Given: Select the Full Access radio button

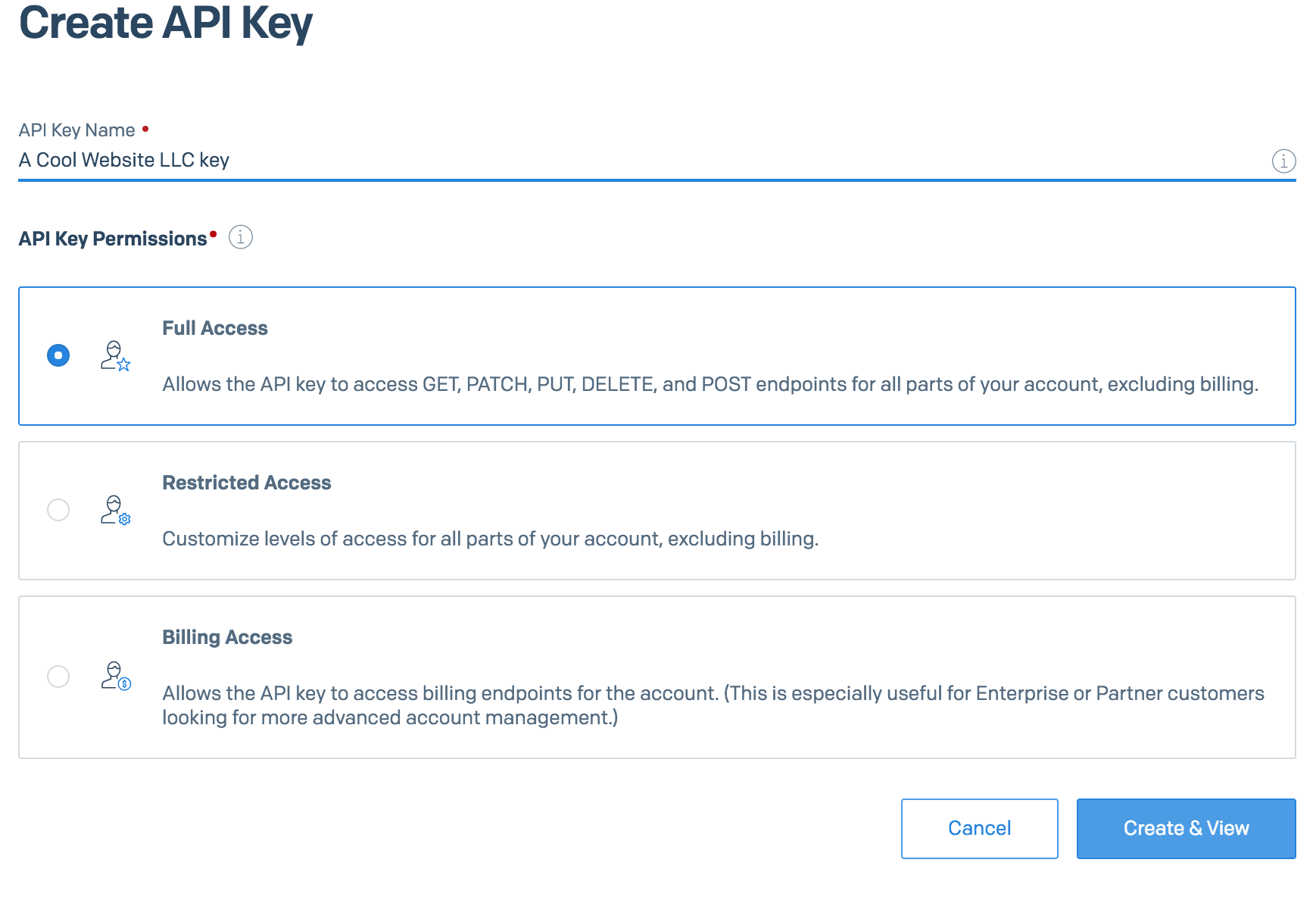Looking at the screenshot, I should (58, 355).
